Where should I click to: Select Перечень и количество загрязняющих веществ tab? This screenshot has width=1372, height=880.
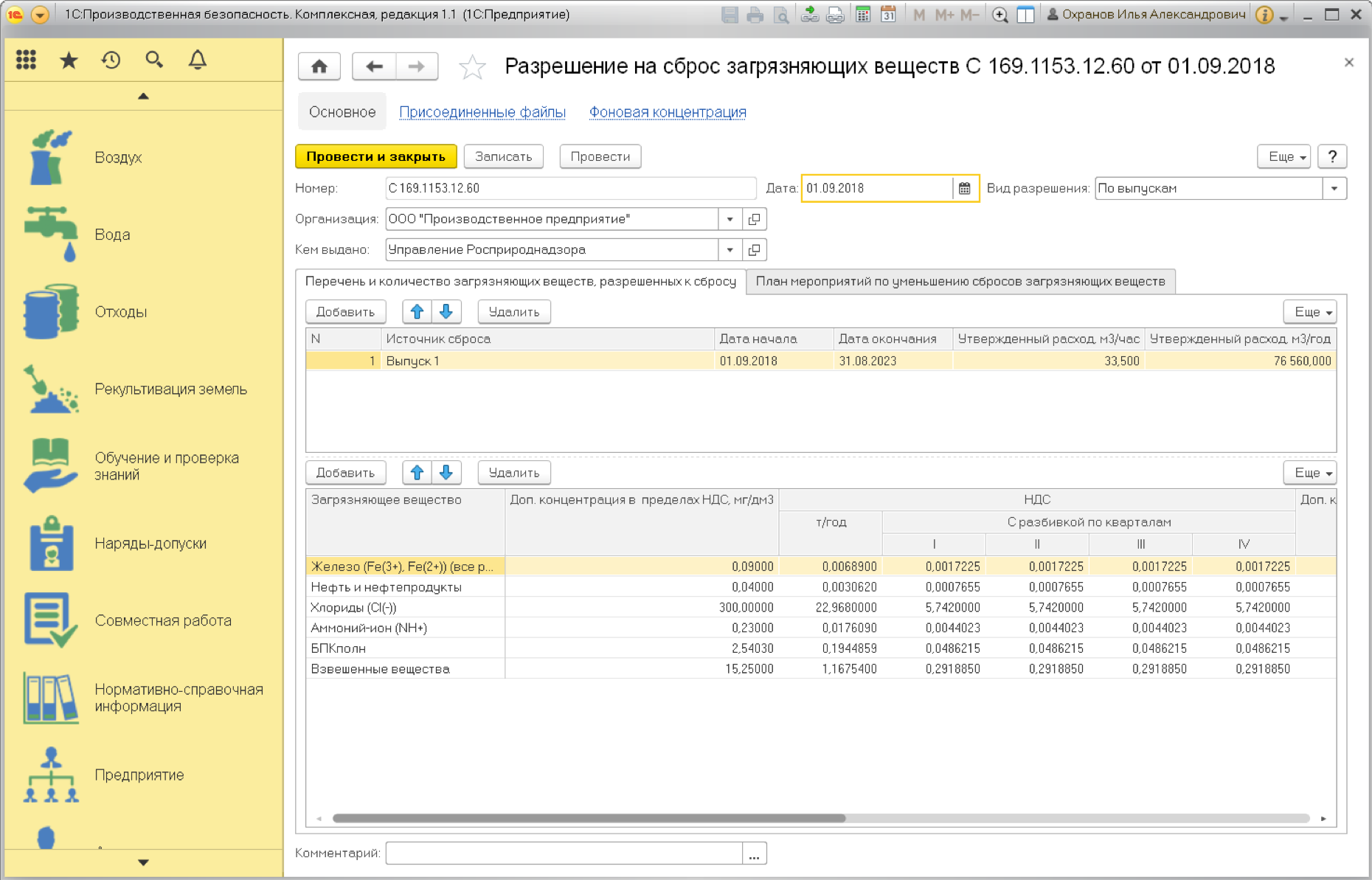pyautogui.click(x=521, y=281)
